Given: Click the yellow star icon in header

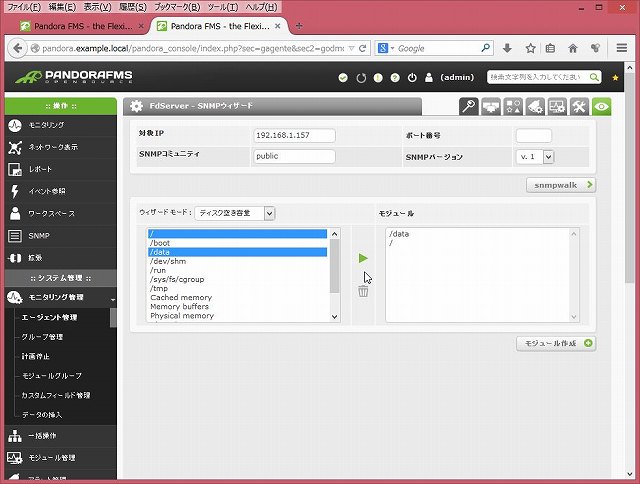Looking at the screenshot, I should [615, 78].
